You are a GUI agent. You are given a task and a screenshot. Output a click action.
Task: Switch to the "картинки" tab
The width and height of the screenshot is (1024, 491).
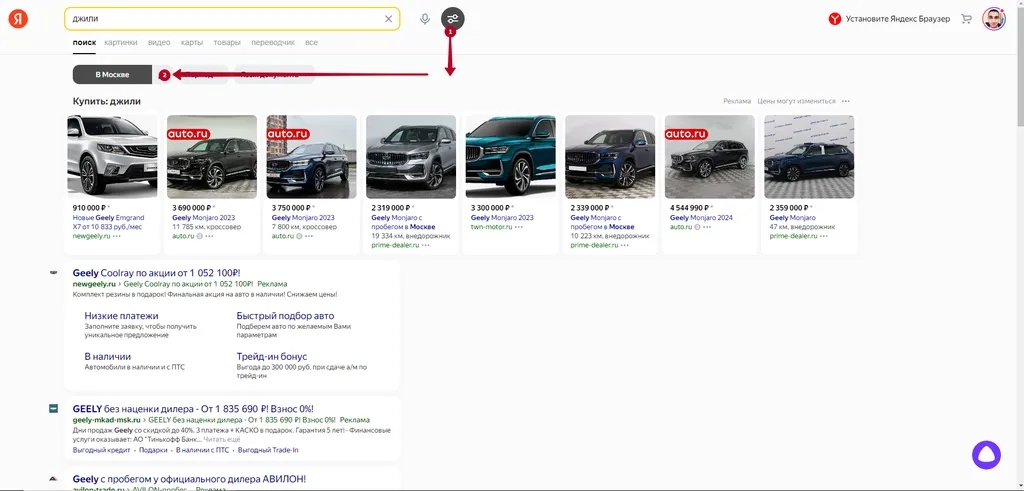pos(121,43)
